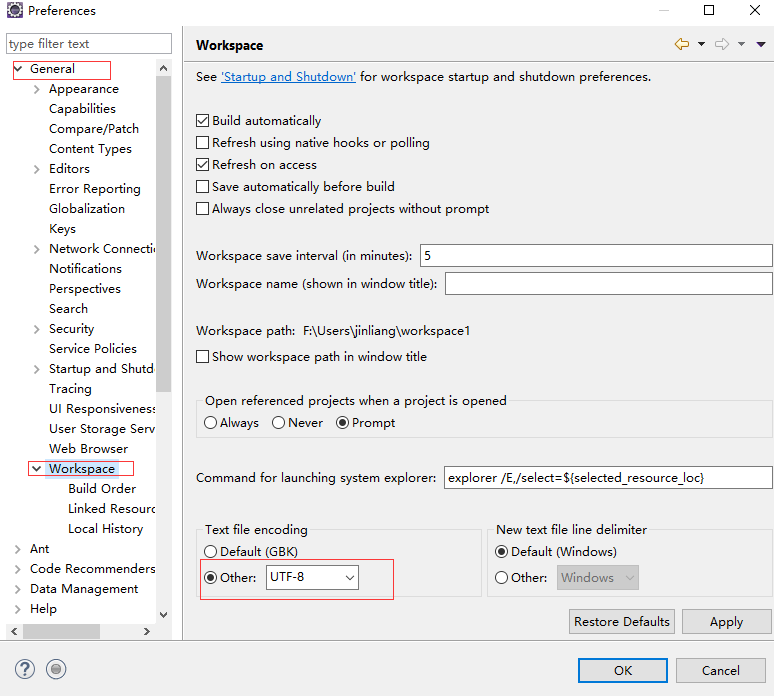Open the Compare/Patch preference page

94,129
